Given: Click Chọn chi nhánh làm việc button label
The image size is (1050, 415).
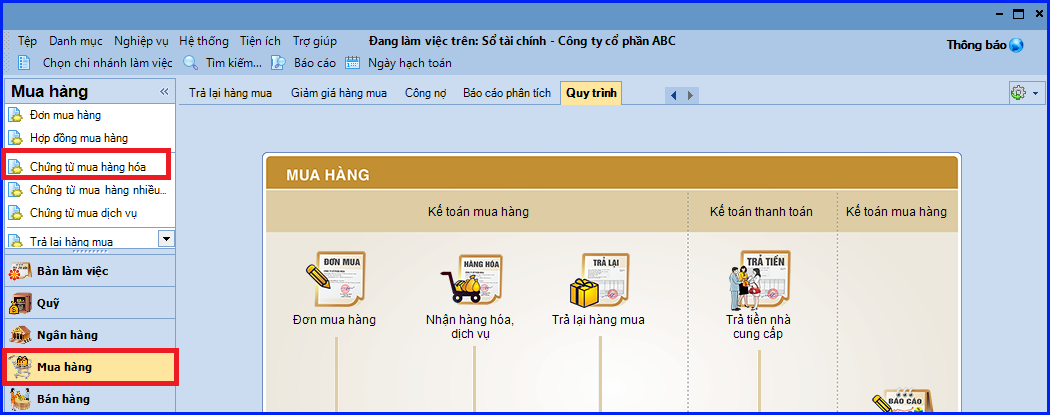Looking at the screenshot, I should 108,63.
